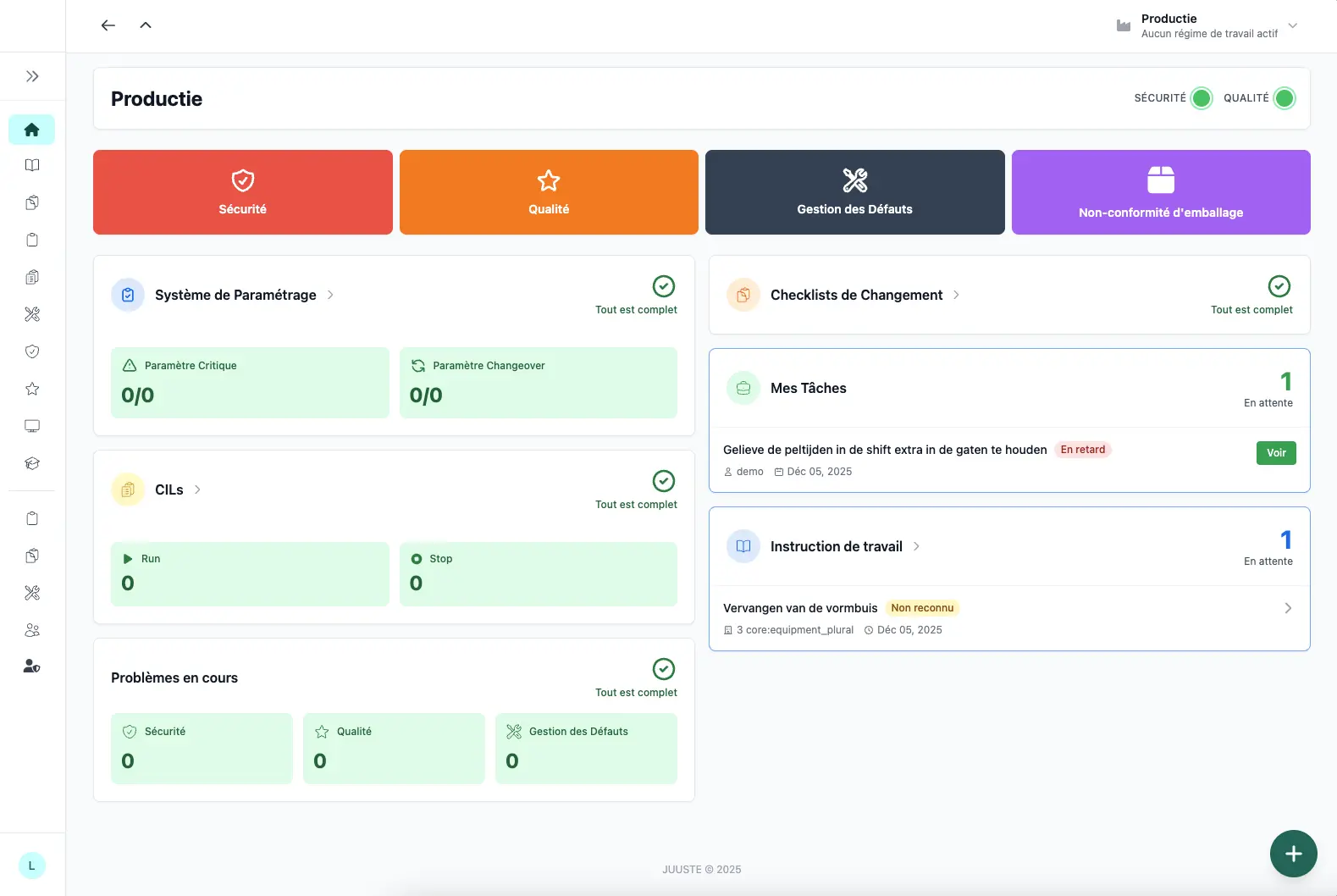
Task: Expand the Instruction de travail chevron
Action: [x=916, y=546]
